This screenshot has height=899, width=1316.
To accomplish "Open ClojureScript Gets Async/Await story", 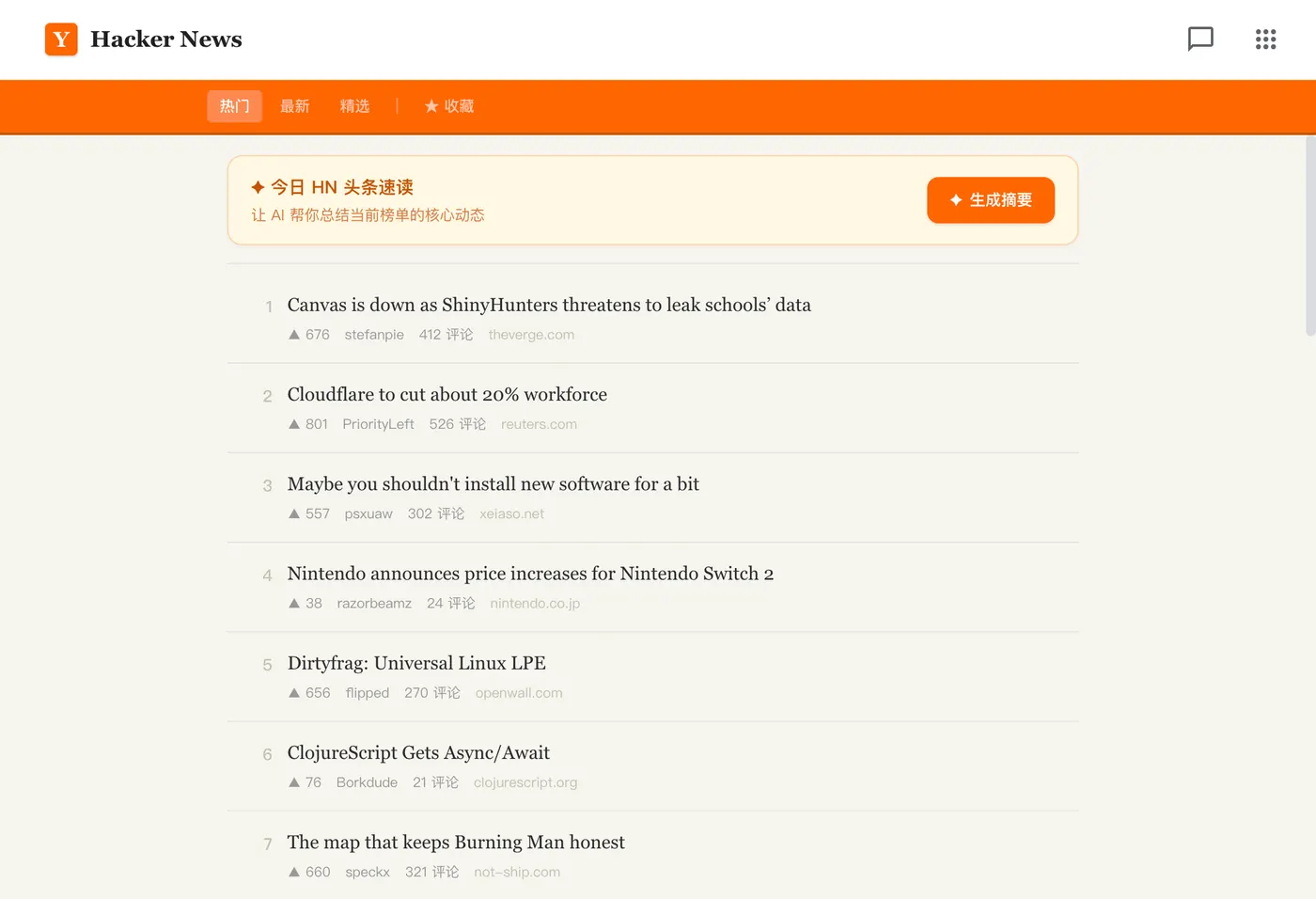I will point(418,752).
